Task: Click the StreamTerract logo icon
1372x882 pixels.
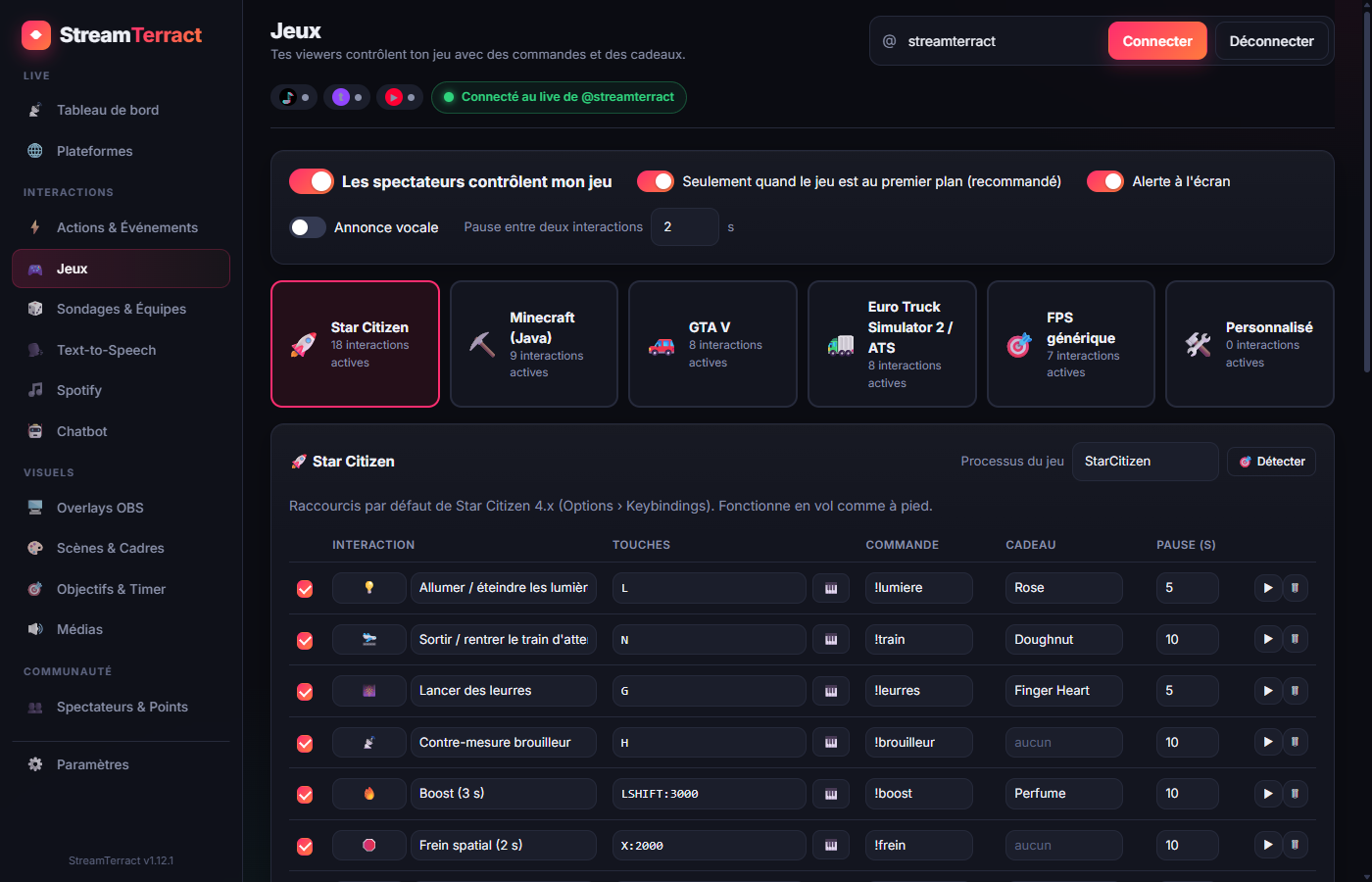Action: [36, 35]
